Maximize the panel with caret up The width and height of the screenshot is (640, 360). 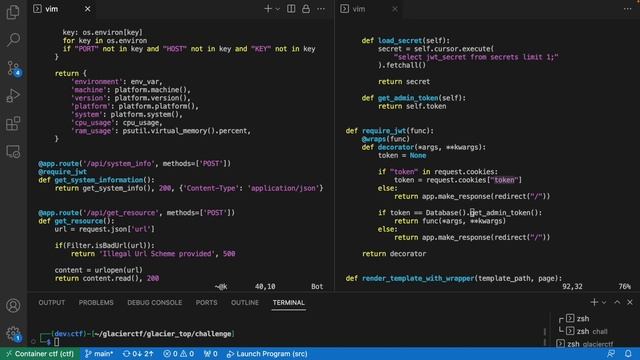(617, 302)
